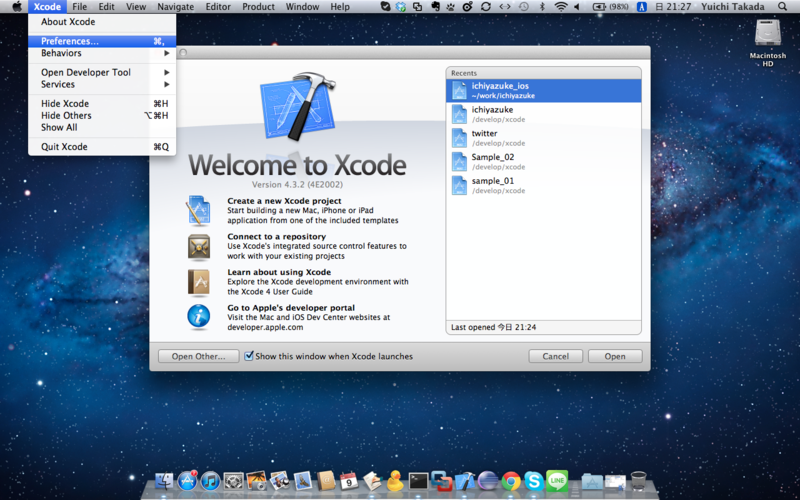Open the Navigate menu
This screenshot has height=500, width=800.
[176, 7]
